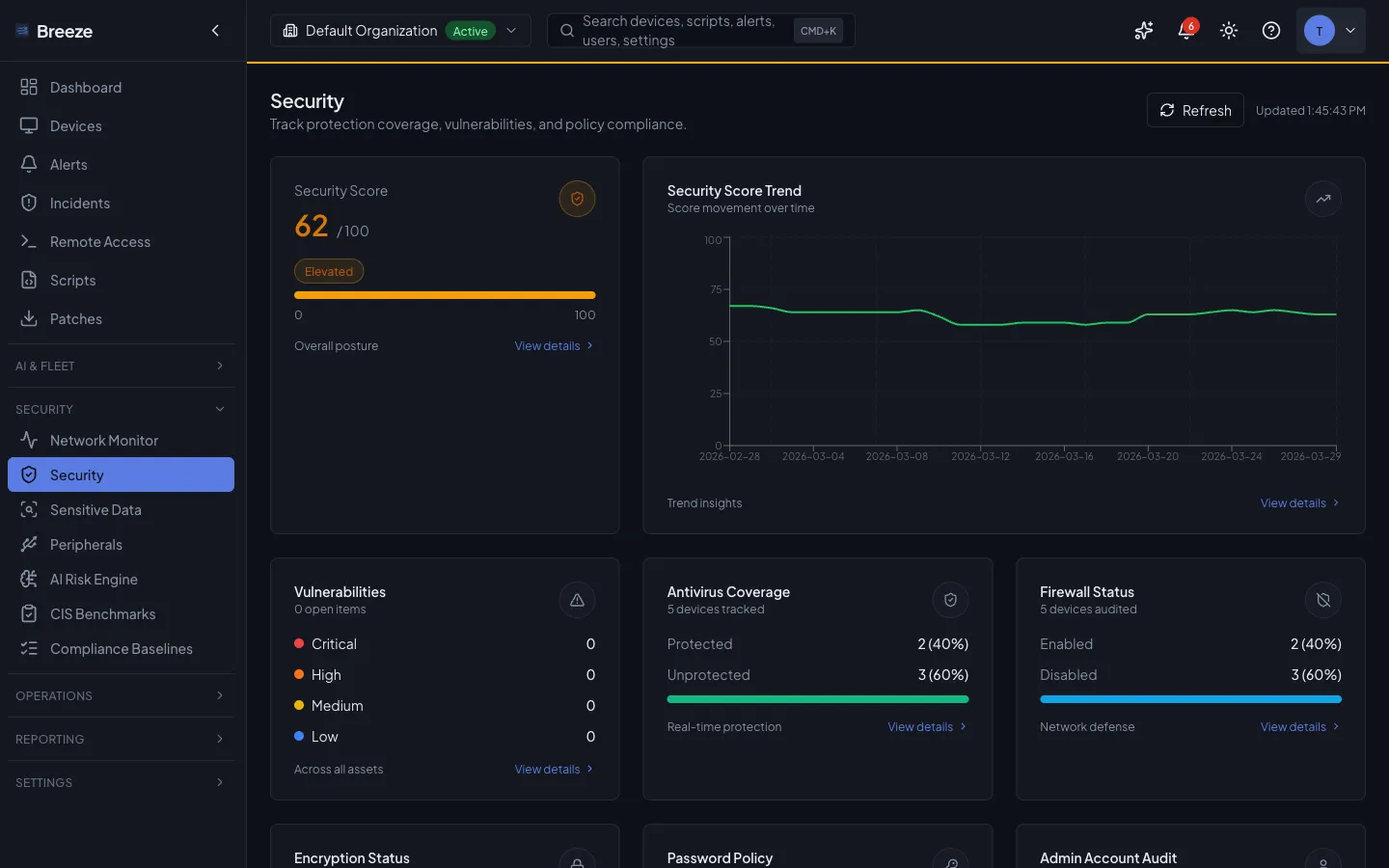
Task: View details of Antivirus Coverage
Action: click(919, 726)
